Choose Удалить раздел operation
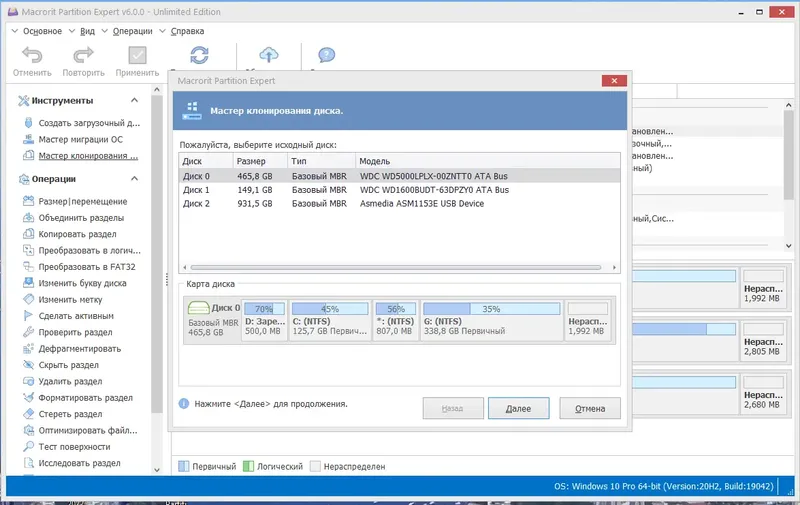 click(x=70, y=381)
